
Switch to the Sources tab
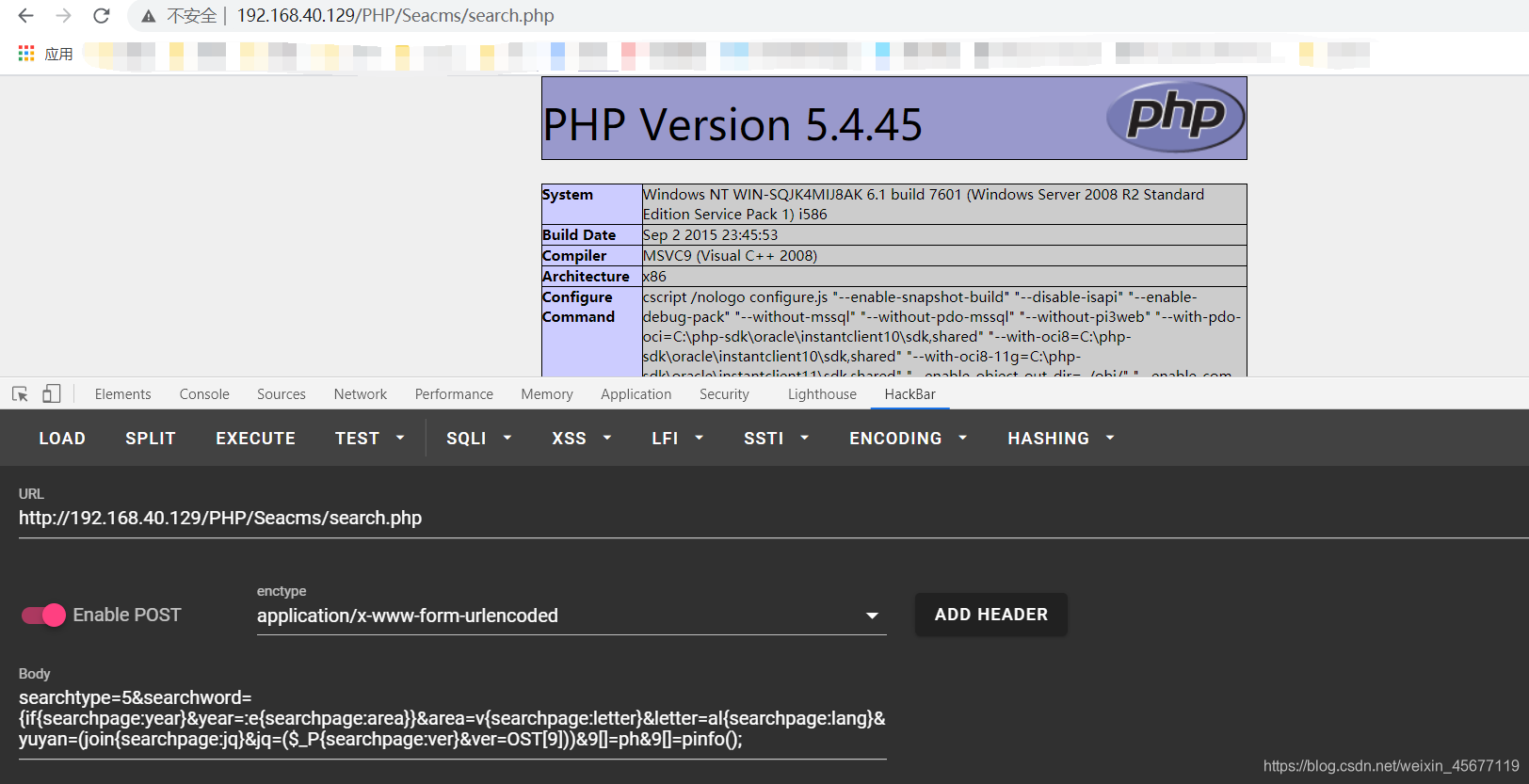coord(282,394)
